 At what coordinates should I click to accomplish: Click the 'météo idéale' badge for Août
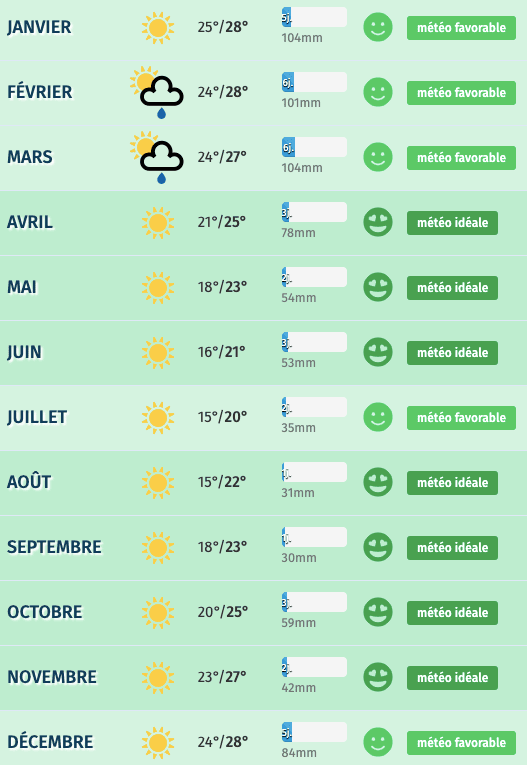(x=452, y=483)
